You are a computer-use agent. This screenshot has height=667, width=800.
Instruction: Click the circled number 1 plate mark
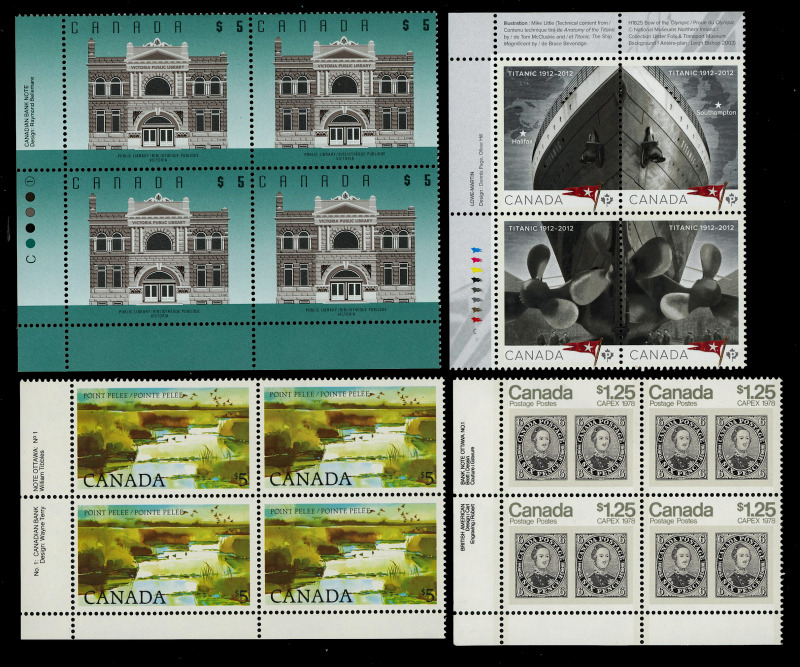(x=31, y=183)
